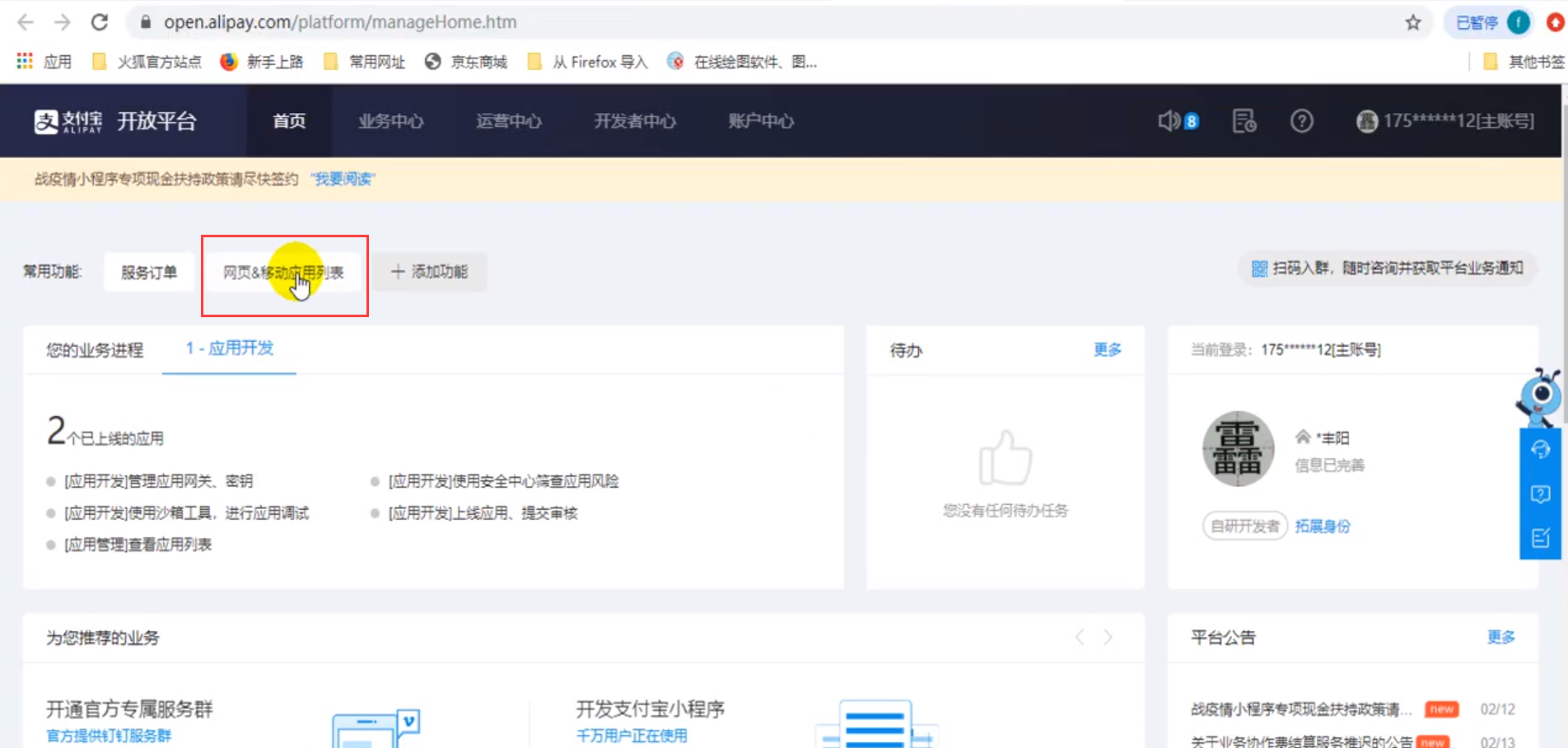Click the QR code scan group icon
The image size is (1568, 748).
pos(1259,269)
